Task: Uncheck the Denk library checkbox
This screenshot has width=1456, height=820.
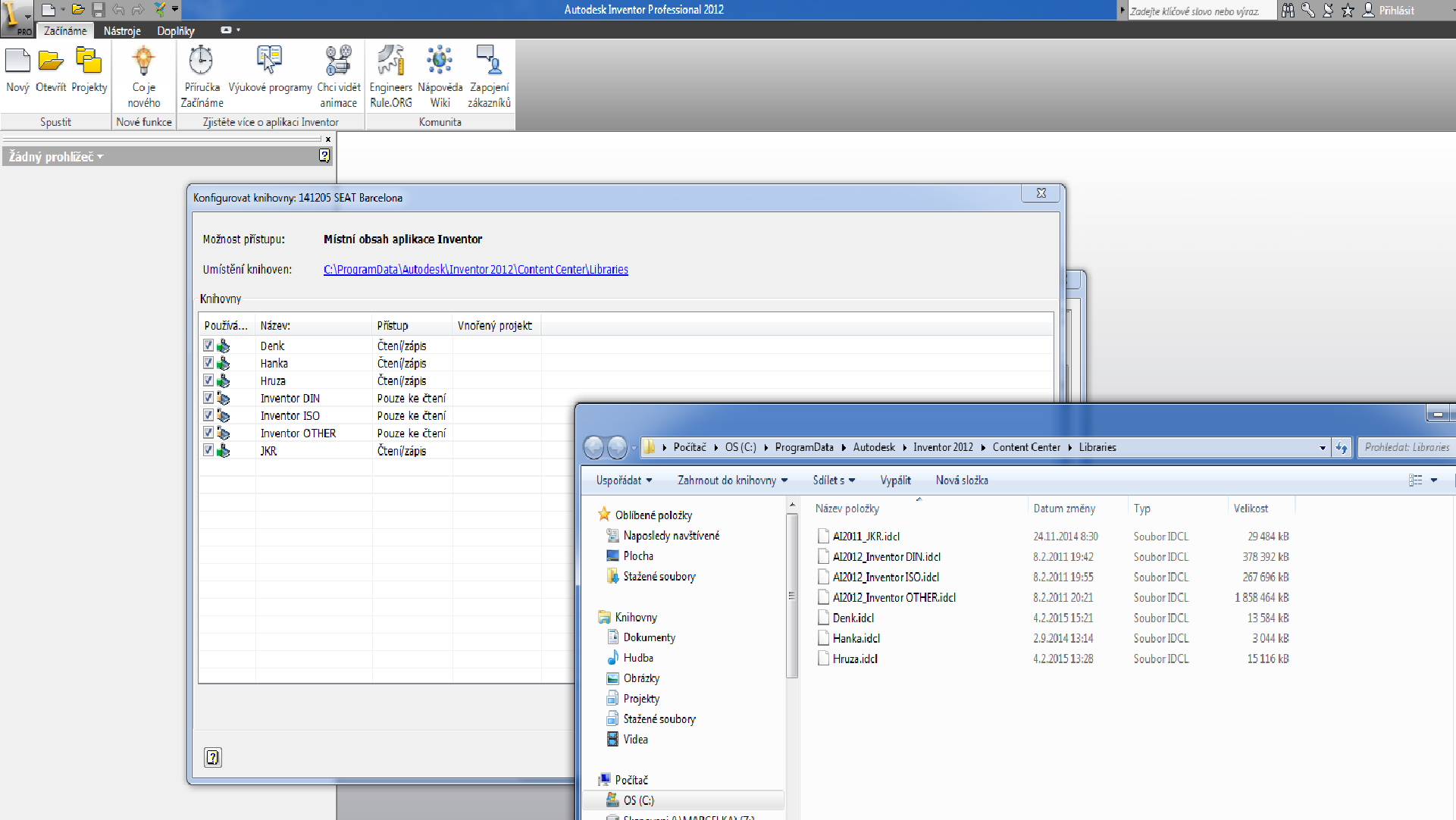Action: coord(208,346)
